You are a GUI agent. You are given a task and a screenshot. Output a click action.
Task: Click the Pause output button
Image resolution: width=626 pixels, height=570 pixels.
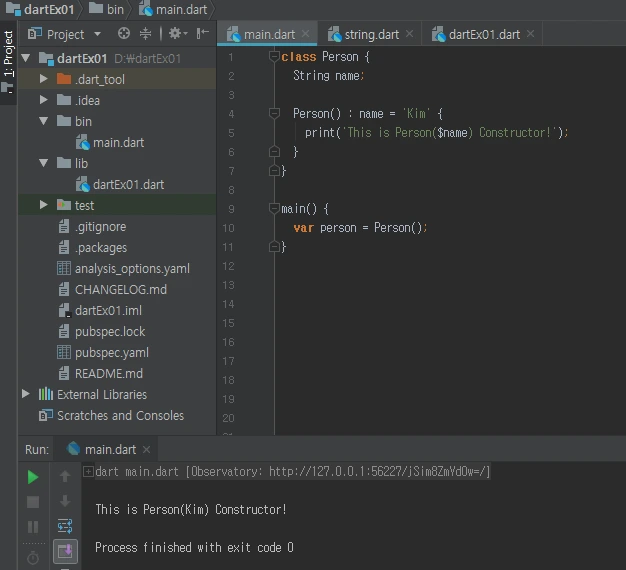point(33,527)
